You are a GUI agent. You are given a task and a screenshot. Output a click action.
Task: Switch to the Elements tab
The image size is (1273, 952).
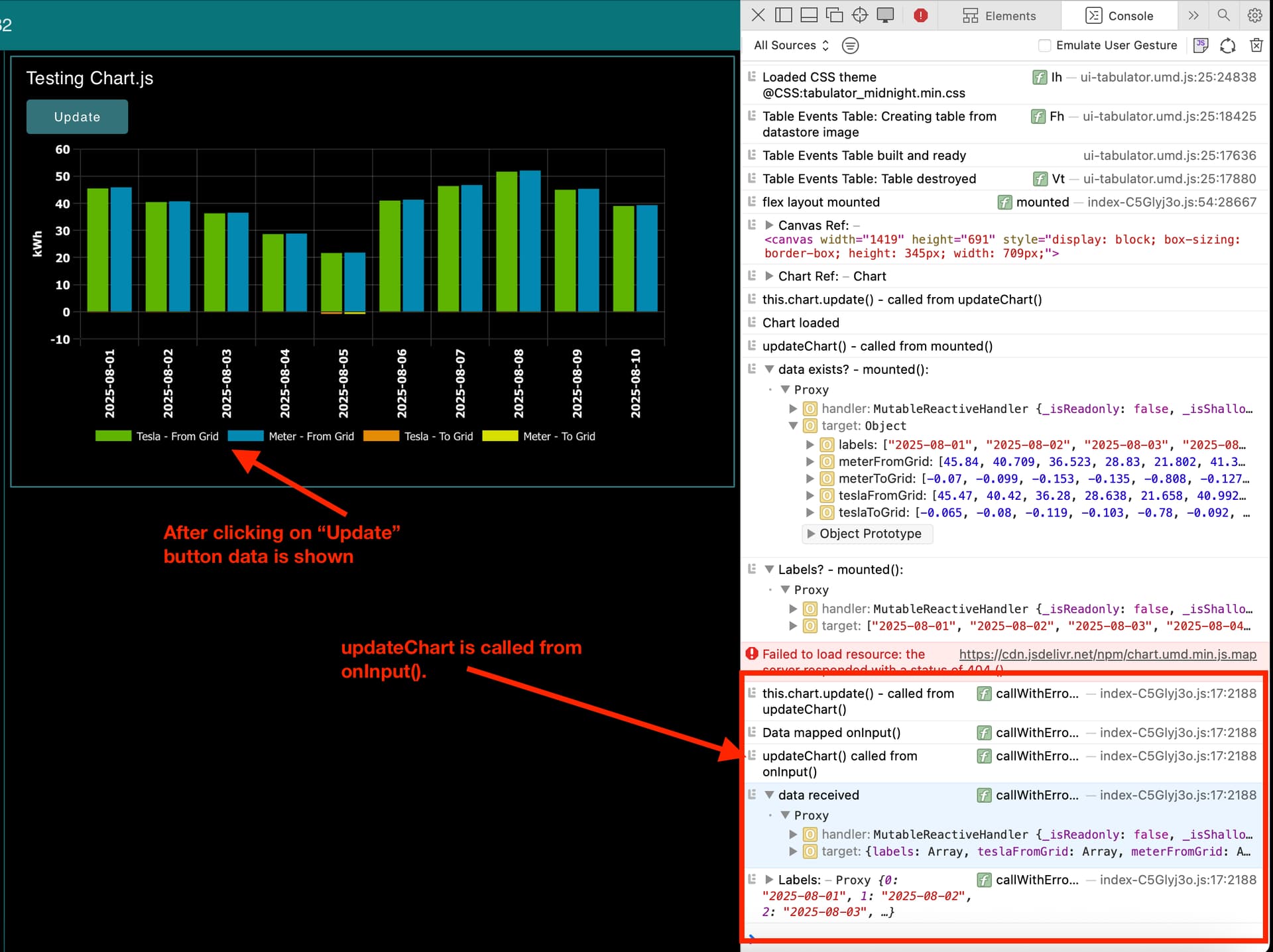coord(999,16)
